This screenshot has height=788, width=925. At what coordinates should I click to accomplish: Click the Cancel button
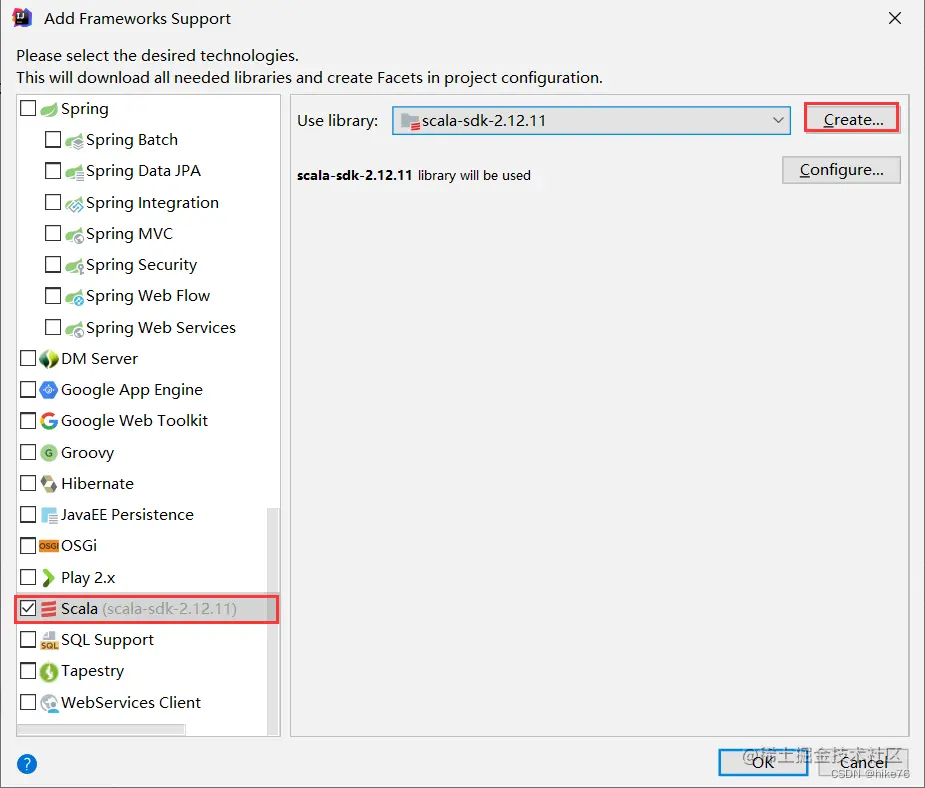click(864, 763)
